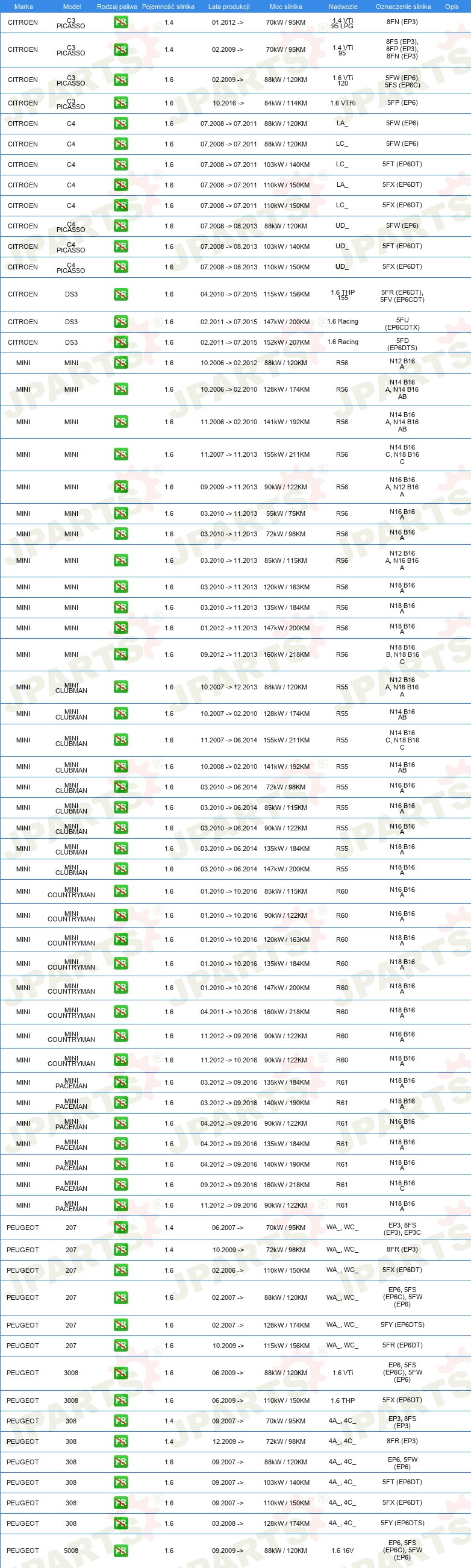The width and height of the screenshot is (471, 1568).
Task: Click petrol icon in C3 Picasso 01.2012 row
Action: click(120, 22)
